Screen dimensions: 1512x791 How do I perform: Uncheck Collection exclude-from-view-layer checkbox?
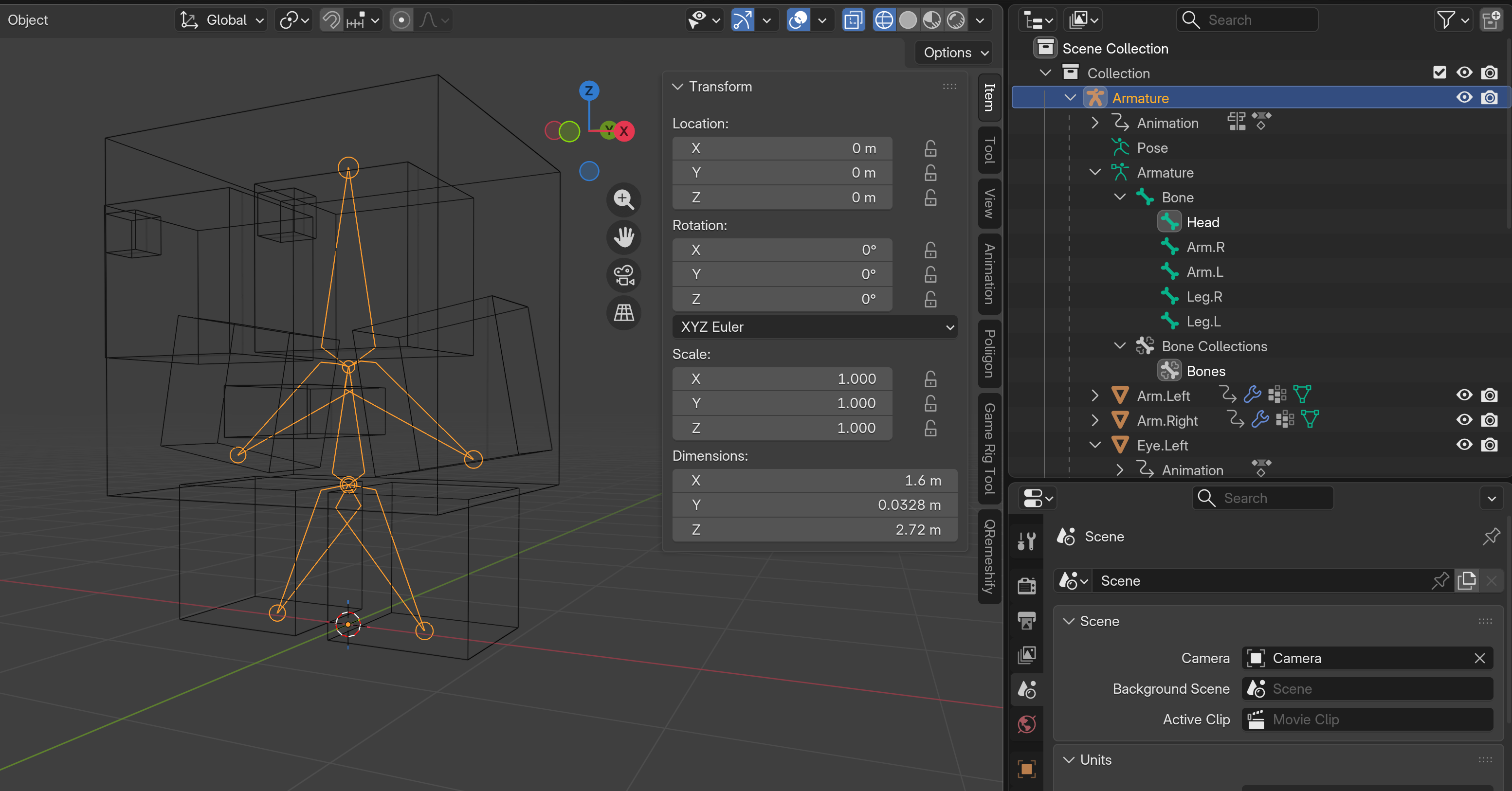click(1439, 73)
